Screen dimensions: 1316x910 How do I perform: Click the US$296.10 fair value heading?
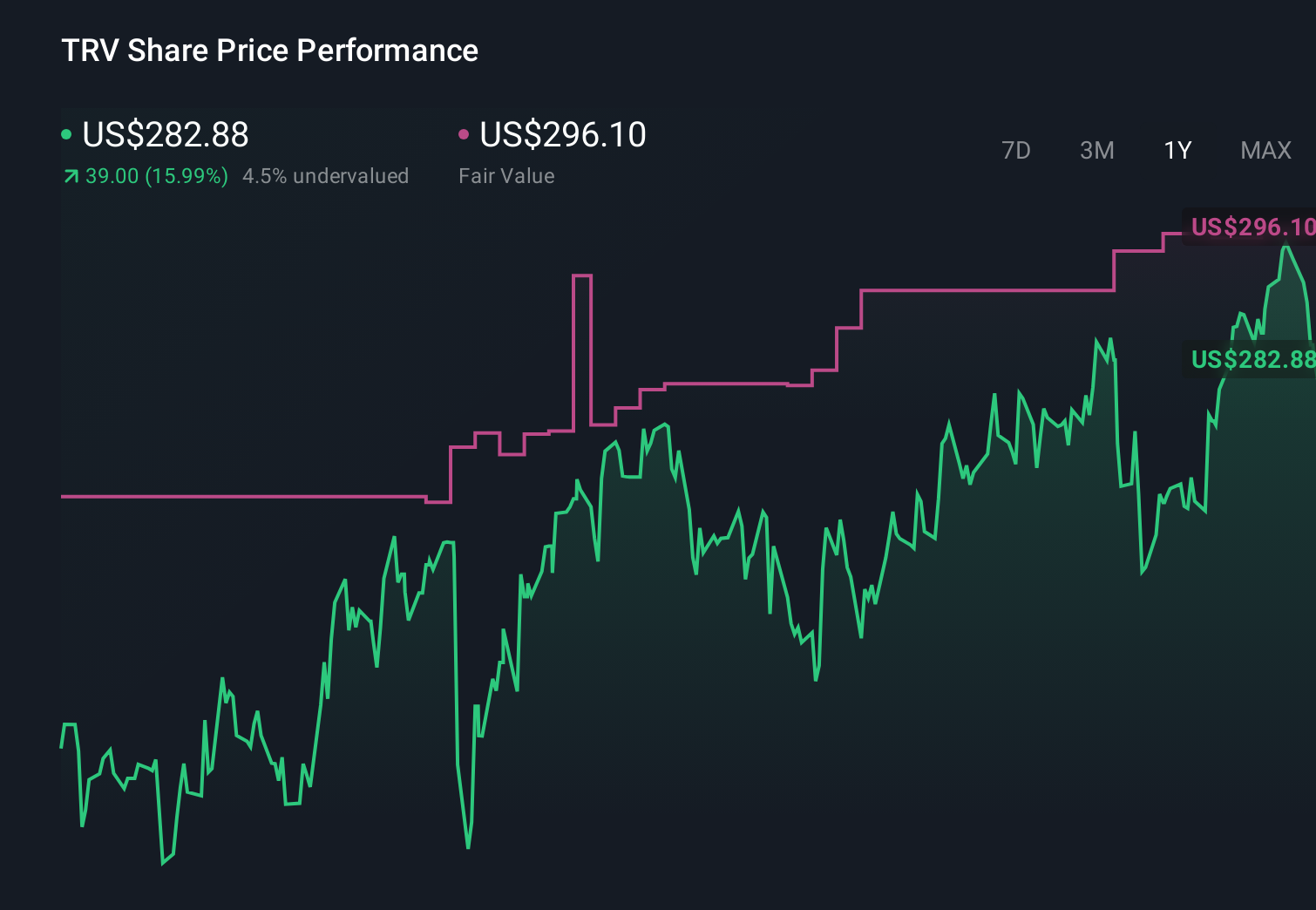click(563, 134)
